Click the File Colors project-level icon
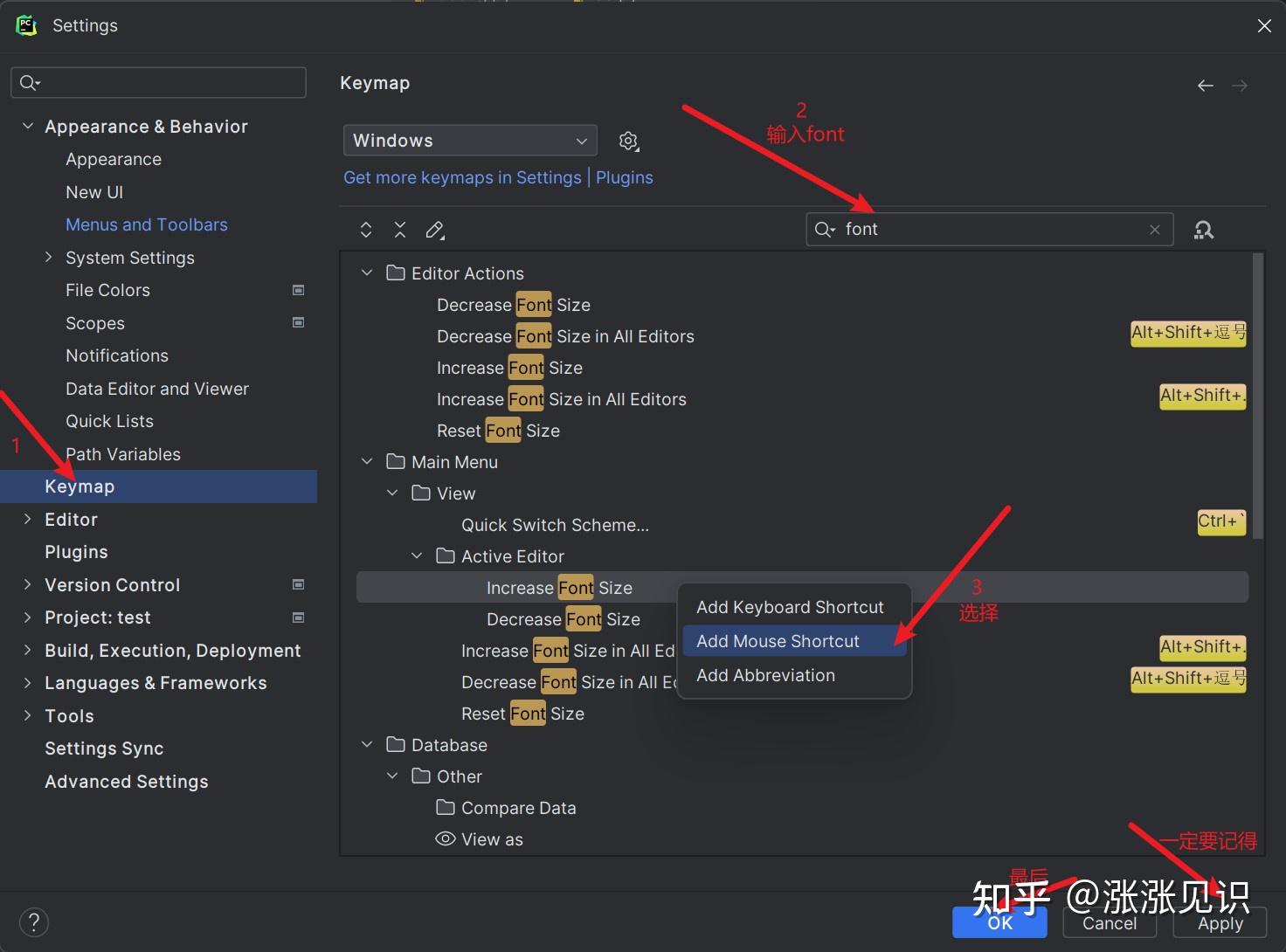This screenshot has width=1286, height=952. pos(298,290)
